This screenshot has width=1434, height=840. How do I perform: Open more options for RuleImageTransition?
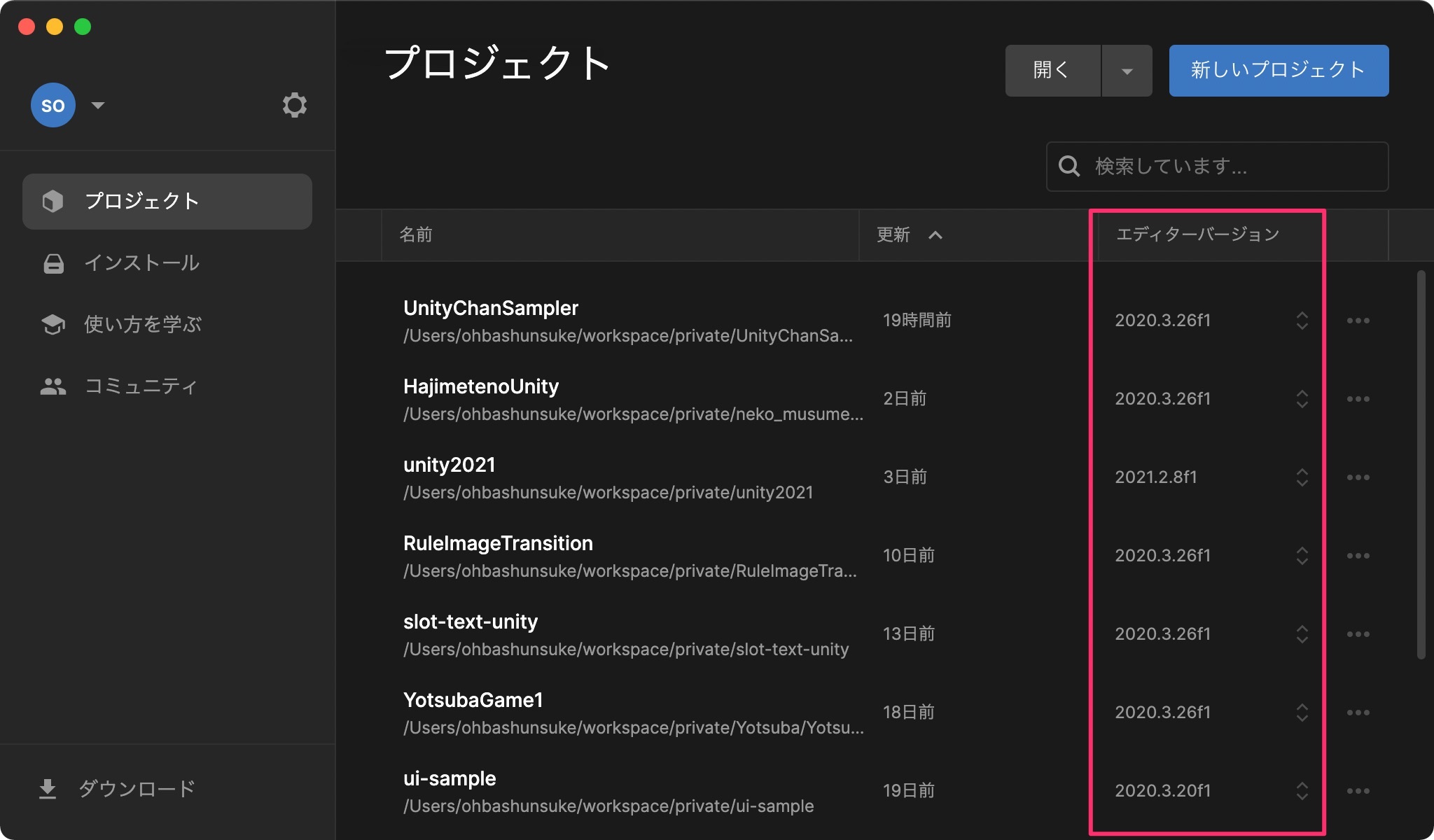point(1358,556)
